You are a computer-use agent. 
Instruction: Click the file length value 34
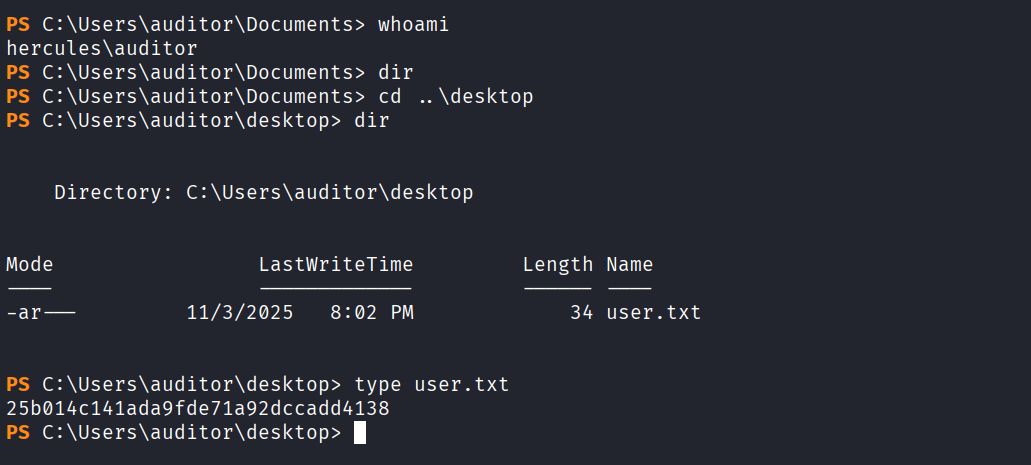tap(582, 313)
